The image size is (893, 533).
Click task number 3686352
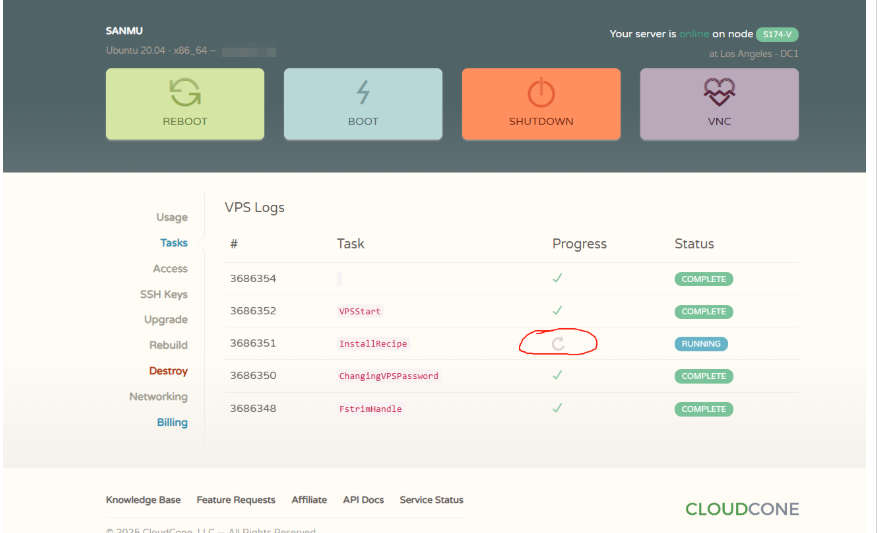coord(253,311)
